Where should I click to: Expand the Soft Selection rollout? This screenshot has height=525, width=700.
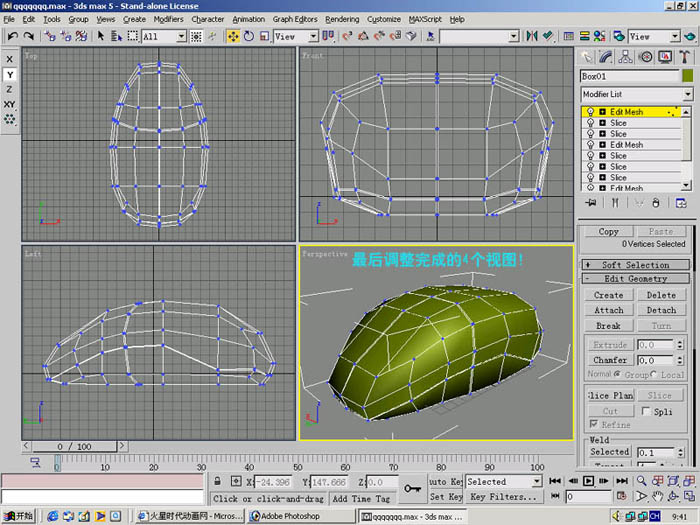pyautogui.click(x=636, y=265)
